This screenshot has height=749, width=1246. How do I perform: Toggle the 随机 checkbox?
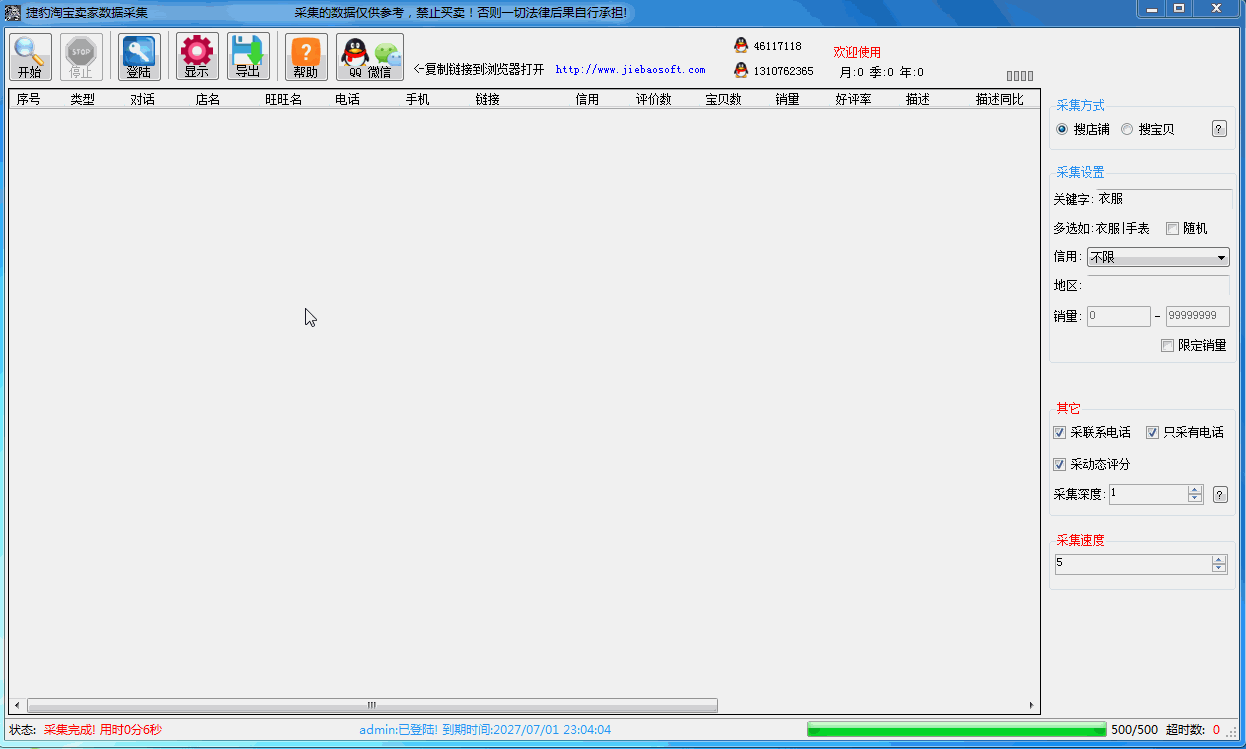coord(1172,228)
